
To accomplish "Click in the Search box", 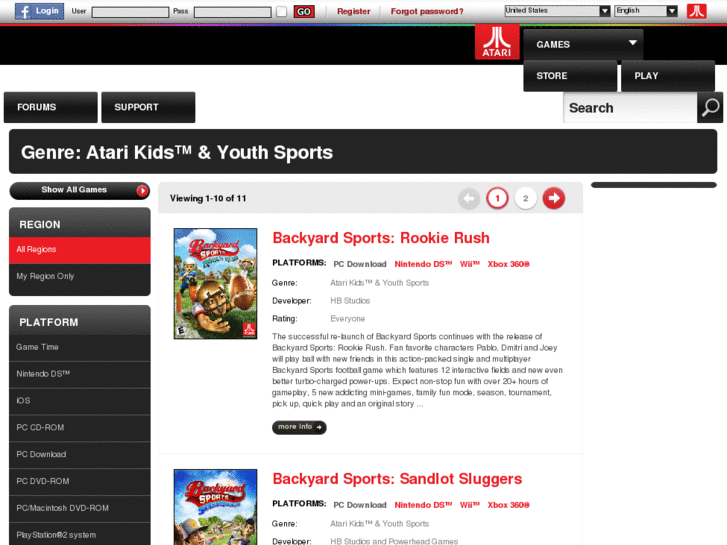I will [x=631, y=108].
